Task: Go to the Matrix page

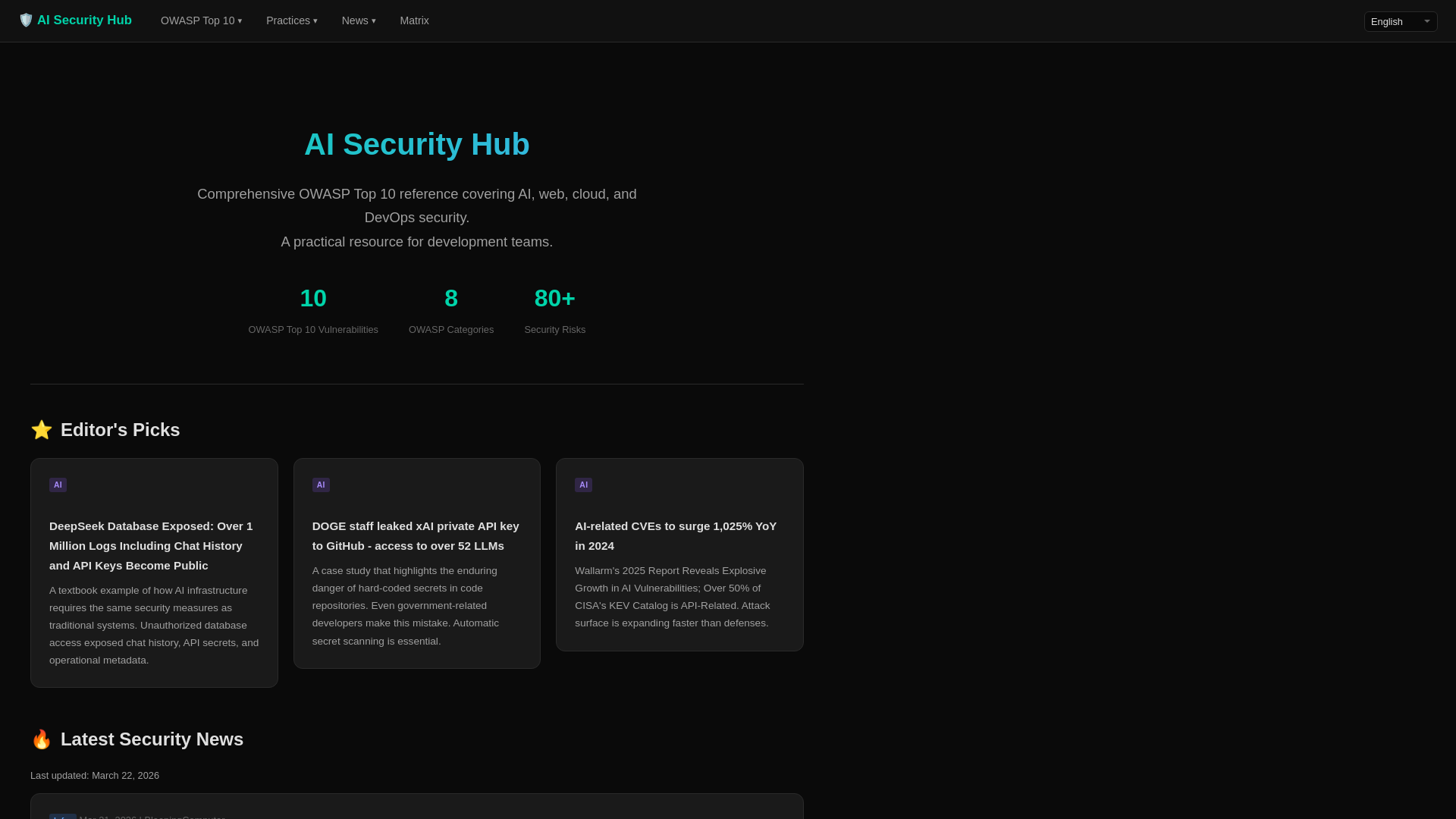Action: pyautogui.click(x=414, y=20)
